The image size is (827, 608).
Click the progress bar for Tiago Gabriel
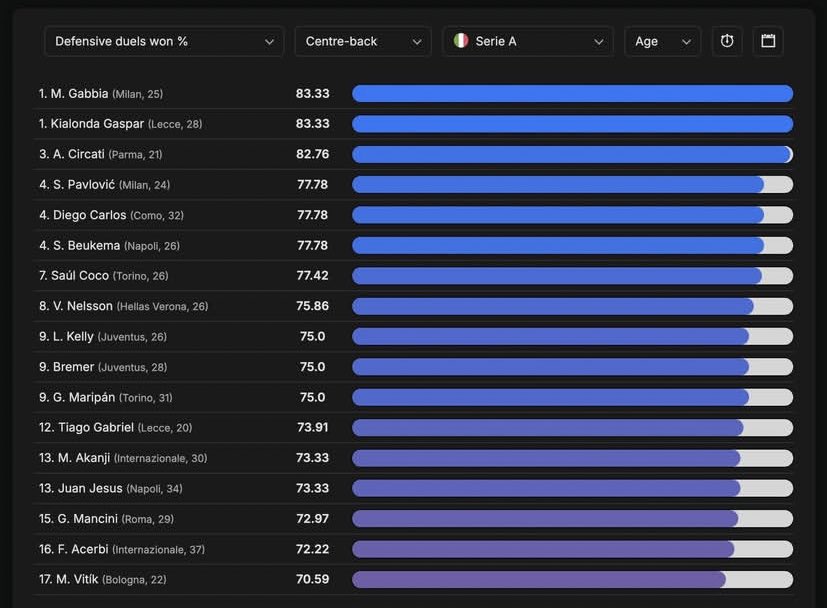pos(572,428)
